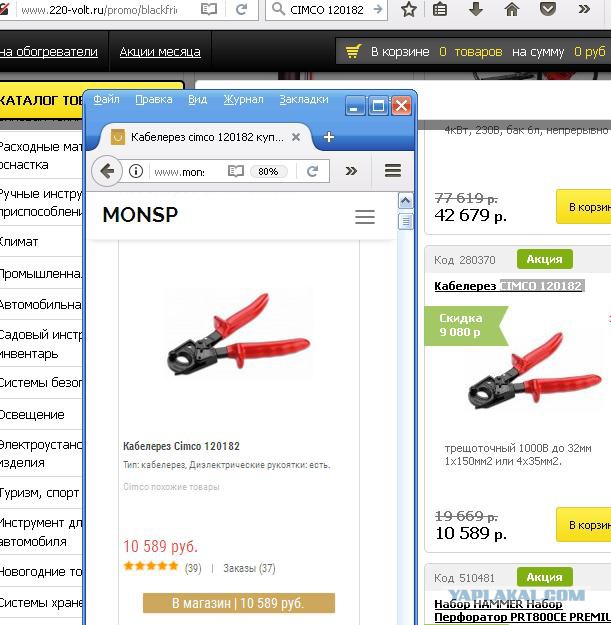Reload the Monsp page in front browser
Image resolution: width=611 pixels, height=625 pixels.
[312, 171]
